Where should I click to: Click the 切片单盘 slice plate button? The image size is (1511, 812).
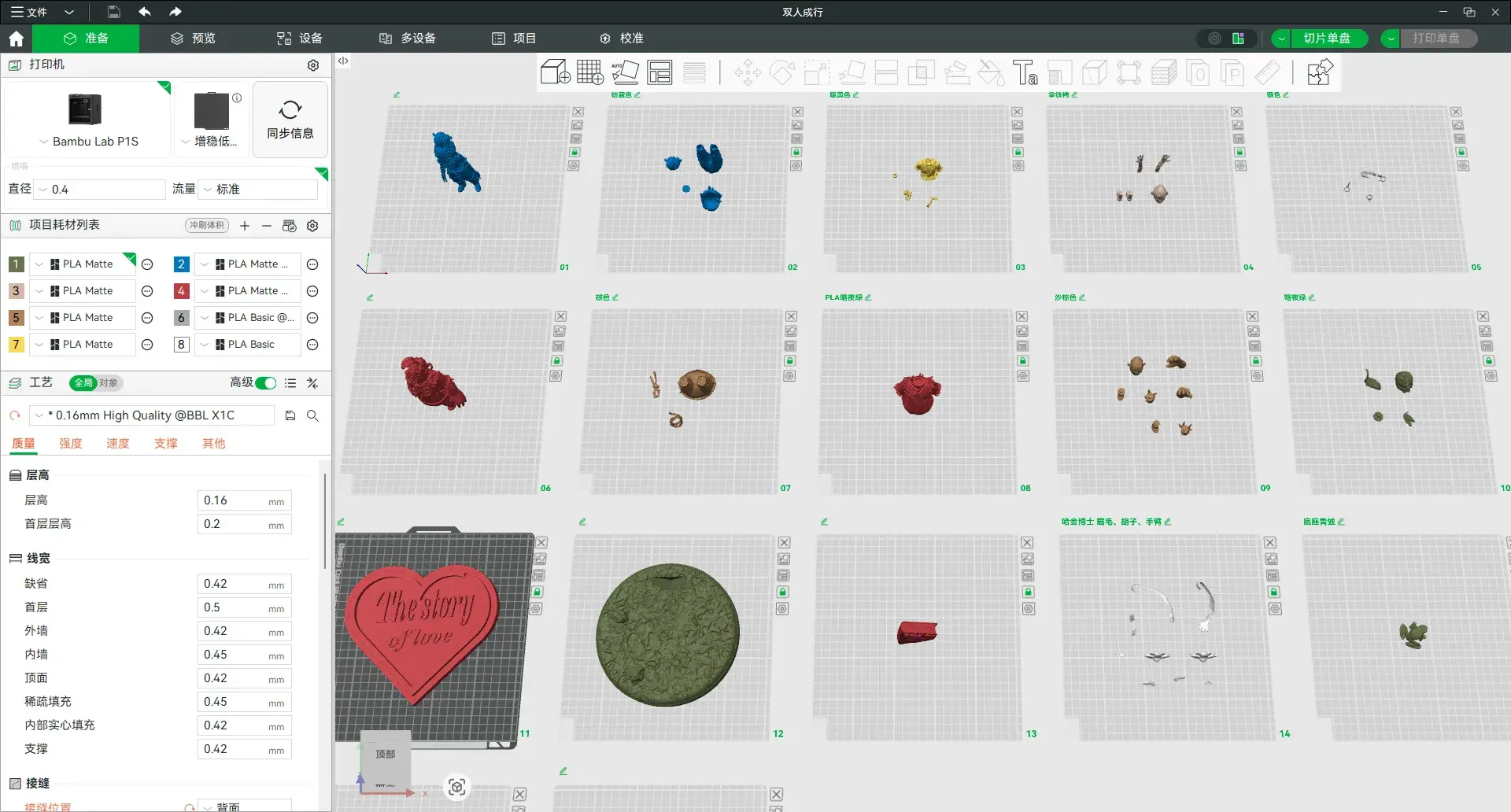1326,39
